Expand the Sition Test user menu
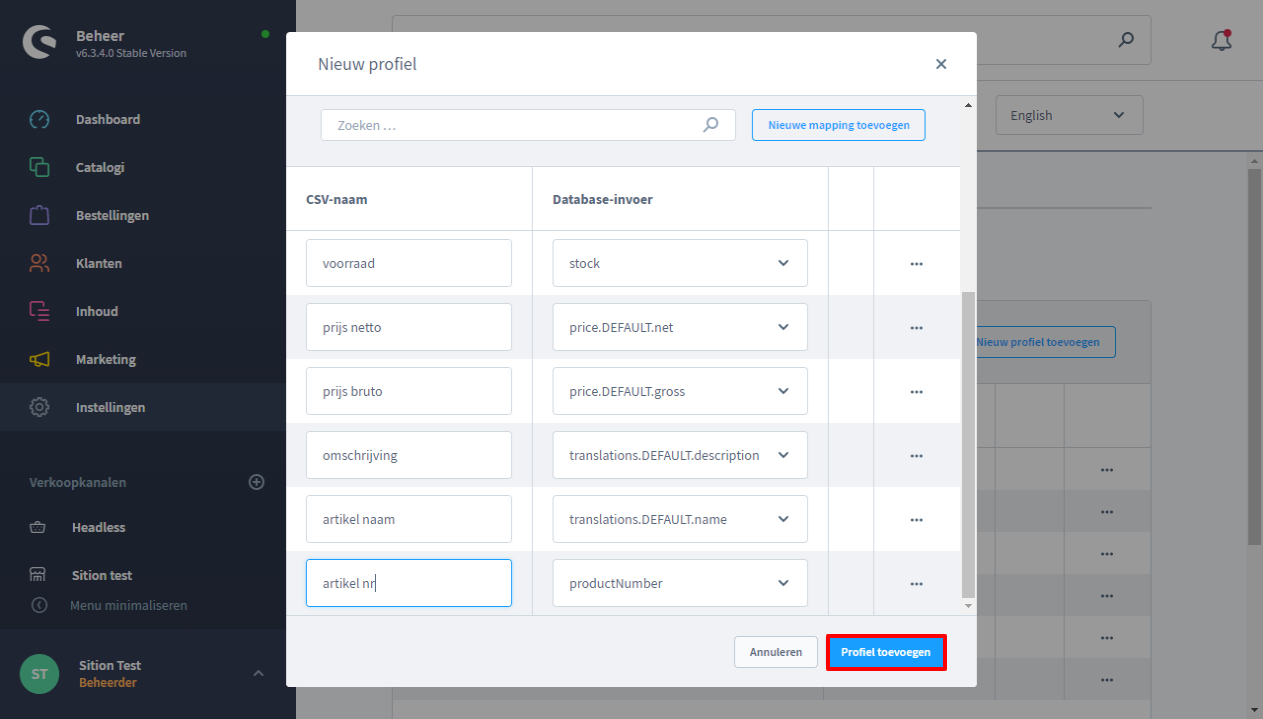Screen dimensions: 1263x719 pyautogui.click(x=258, y=673)
